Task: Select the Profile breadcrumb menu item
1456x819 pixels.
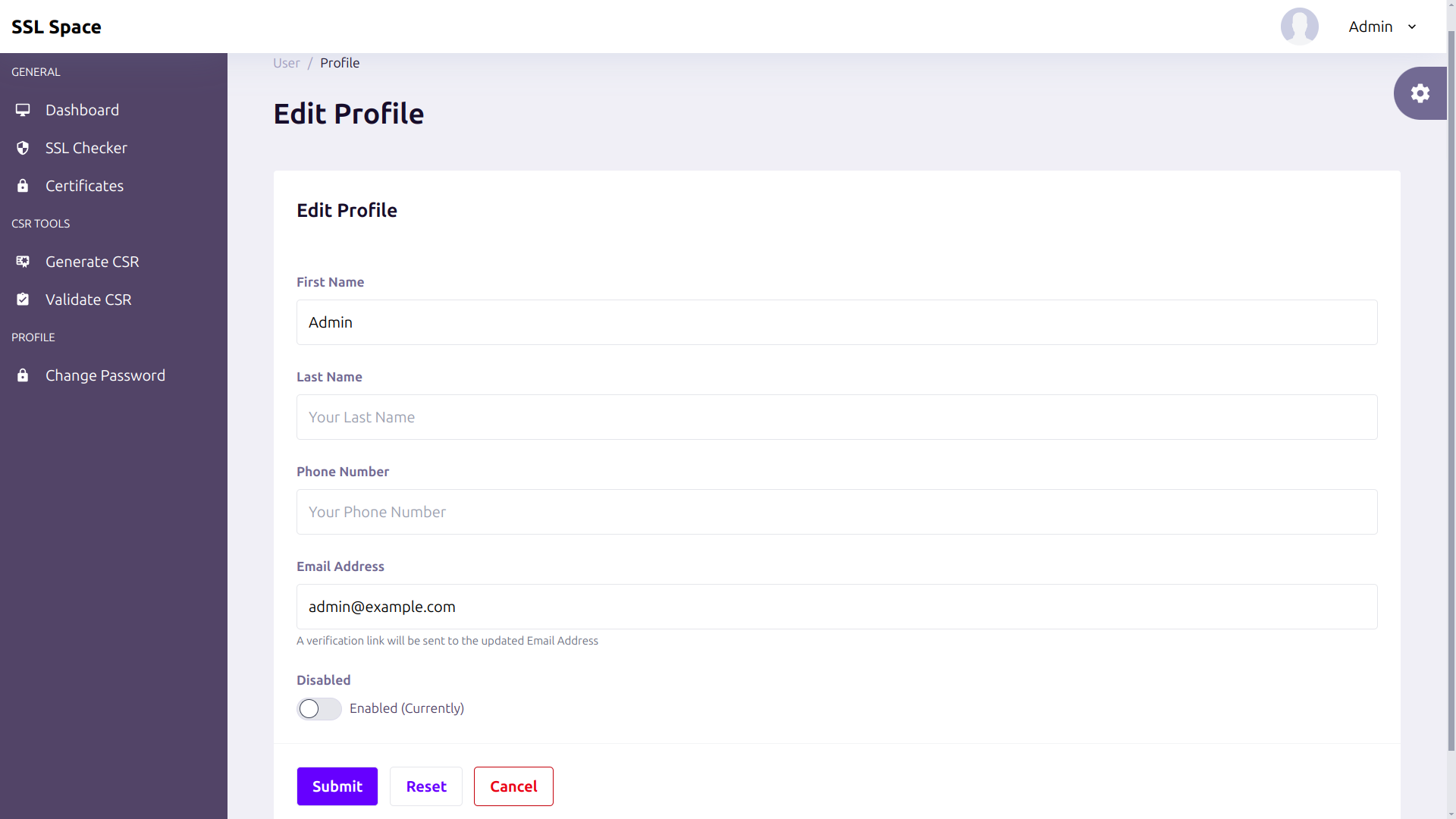Action: coord(340,63)
